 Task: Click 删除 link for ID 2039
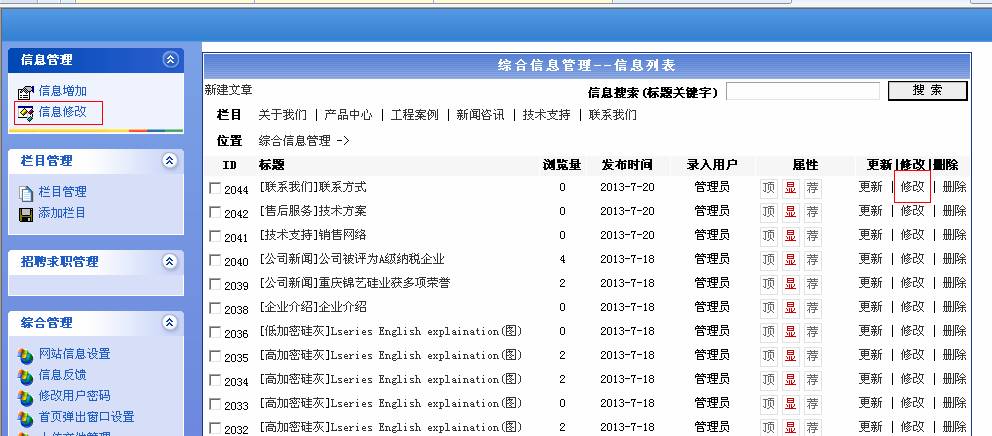coord(954,283)
